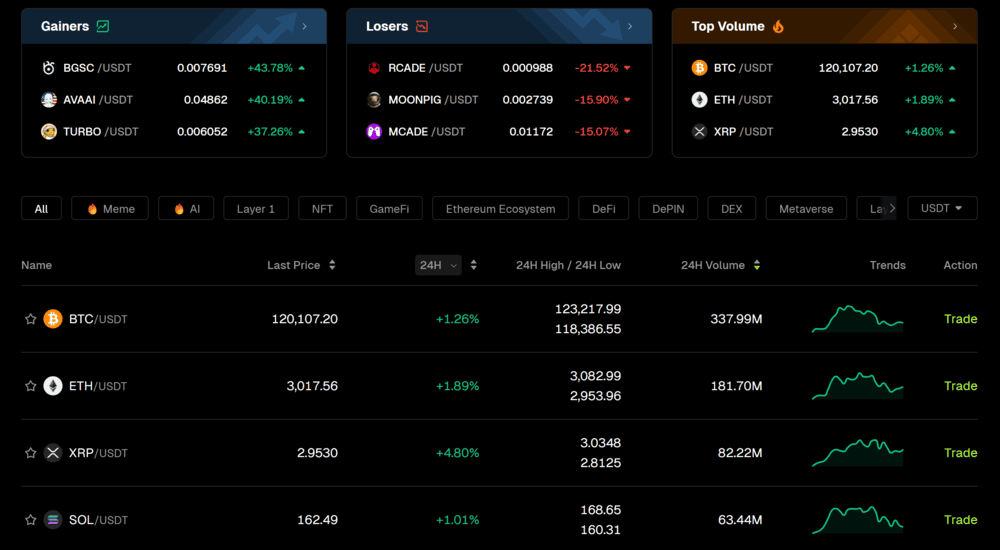Switch to the DeFi category filter
This screenshot has height=550, width=1000.
point(603,209)
